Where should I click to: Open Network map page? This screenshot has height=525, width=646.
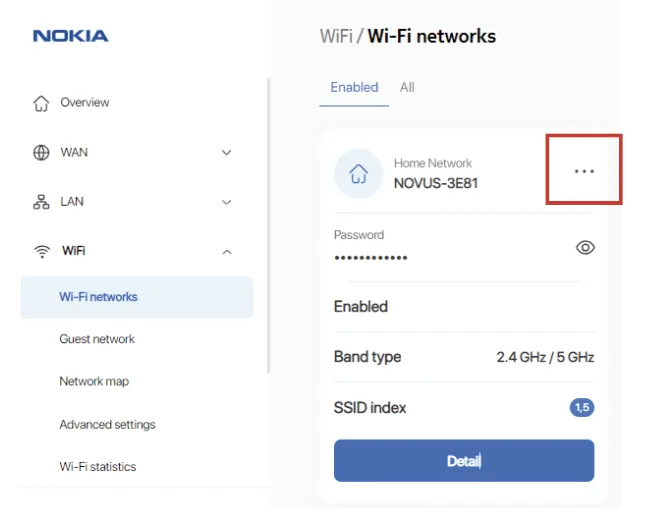point(94,381)
